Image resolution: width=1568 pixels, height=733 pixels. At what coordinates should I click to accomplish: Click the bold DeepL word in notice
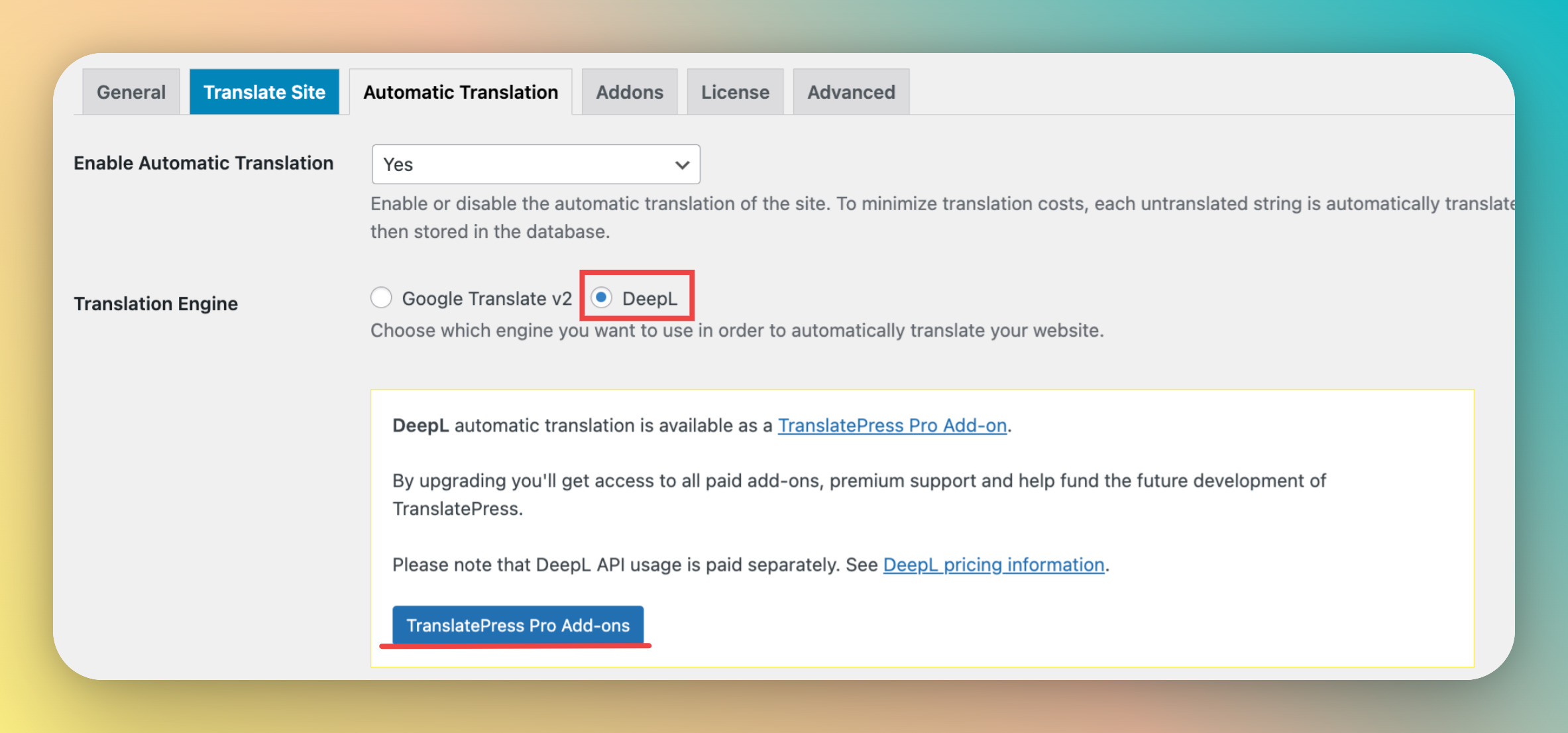tap(420, 425)
